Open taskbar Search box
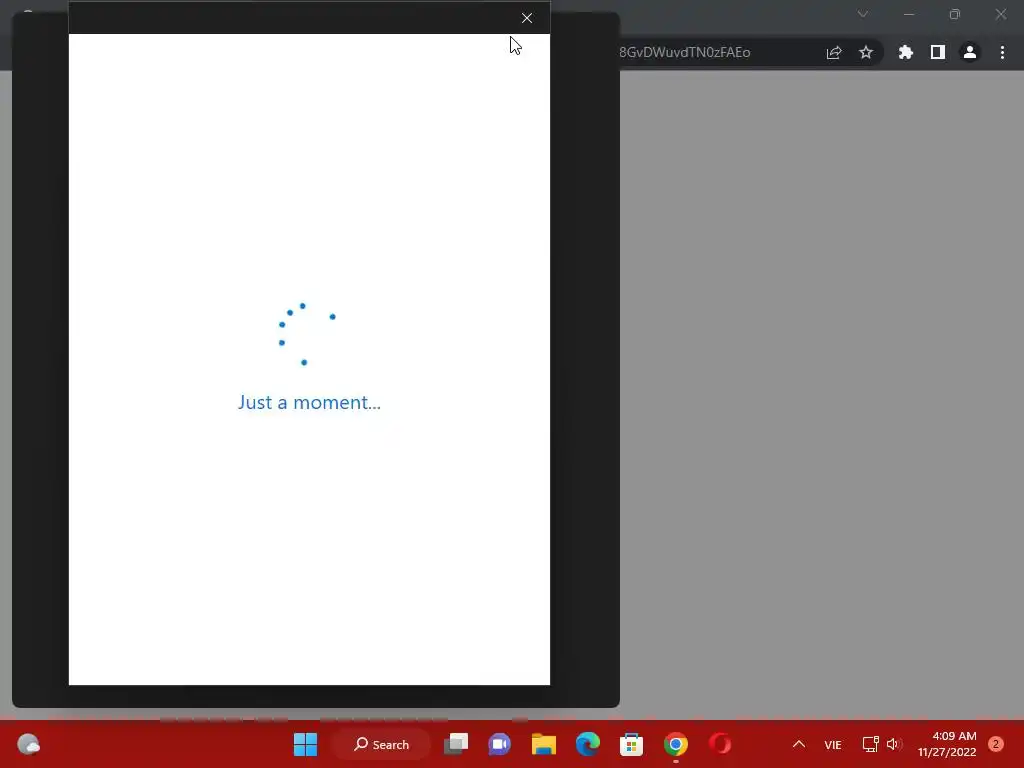 (381, 744)
